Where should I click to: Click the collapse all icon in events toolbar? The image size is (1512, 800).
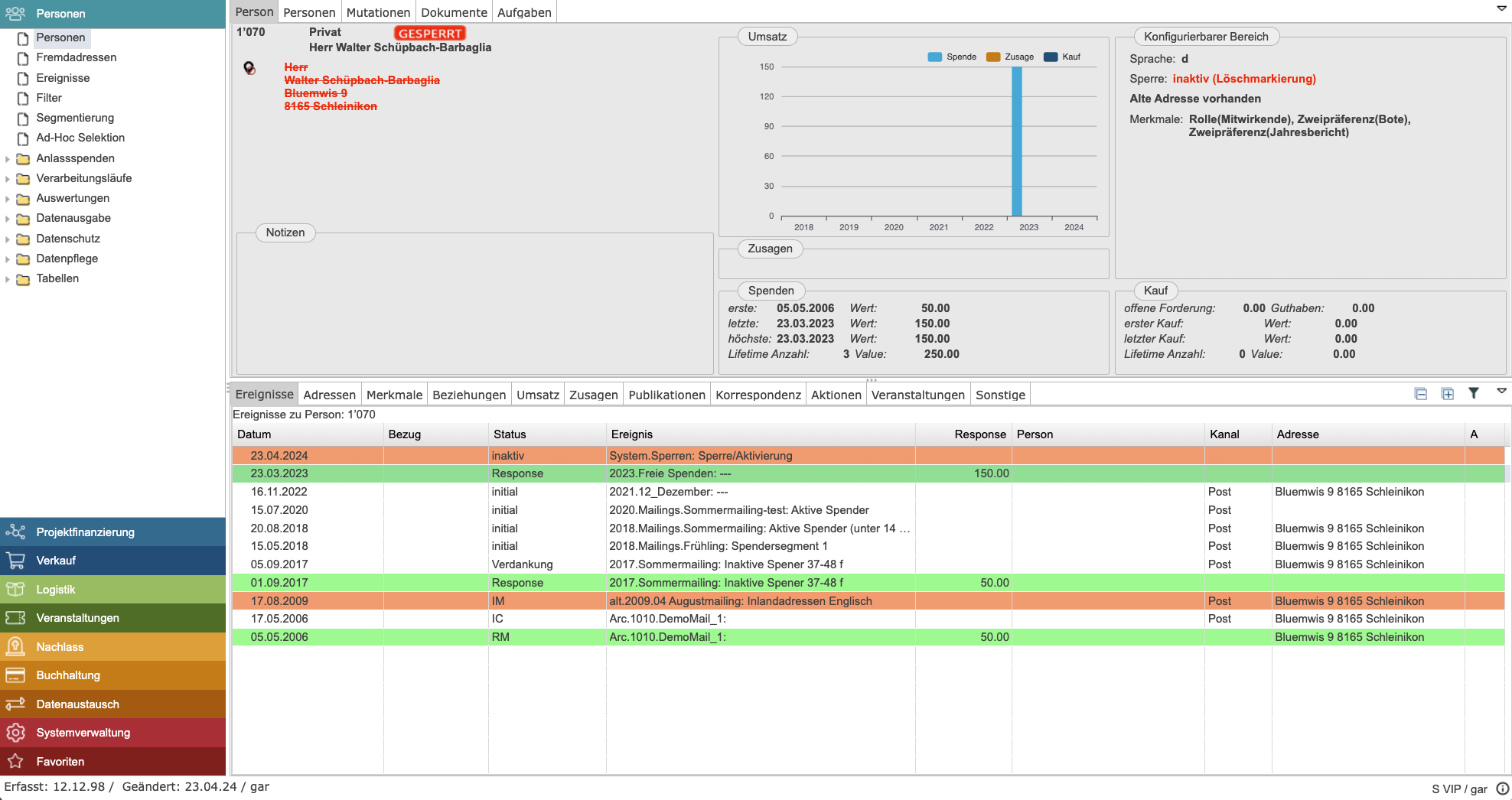pos(1421,394)
